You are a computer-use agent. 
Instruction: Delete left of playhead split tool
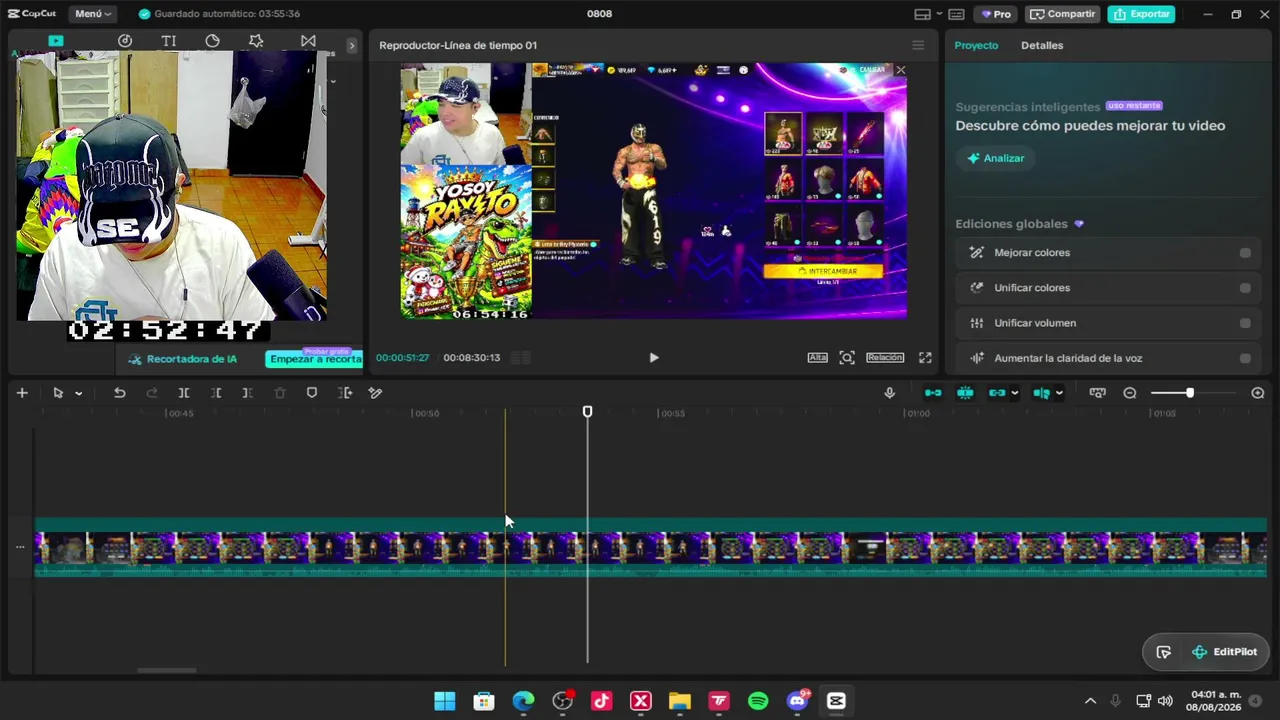pos(216,393)
